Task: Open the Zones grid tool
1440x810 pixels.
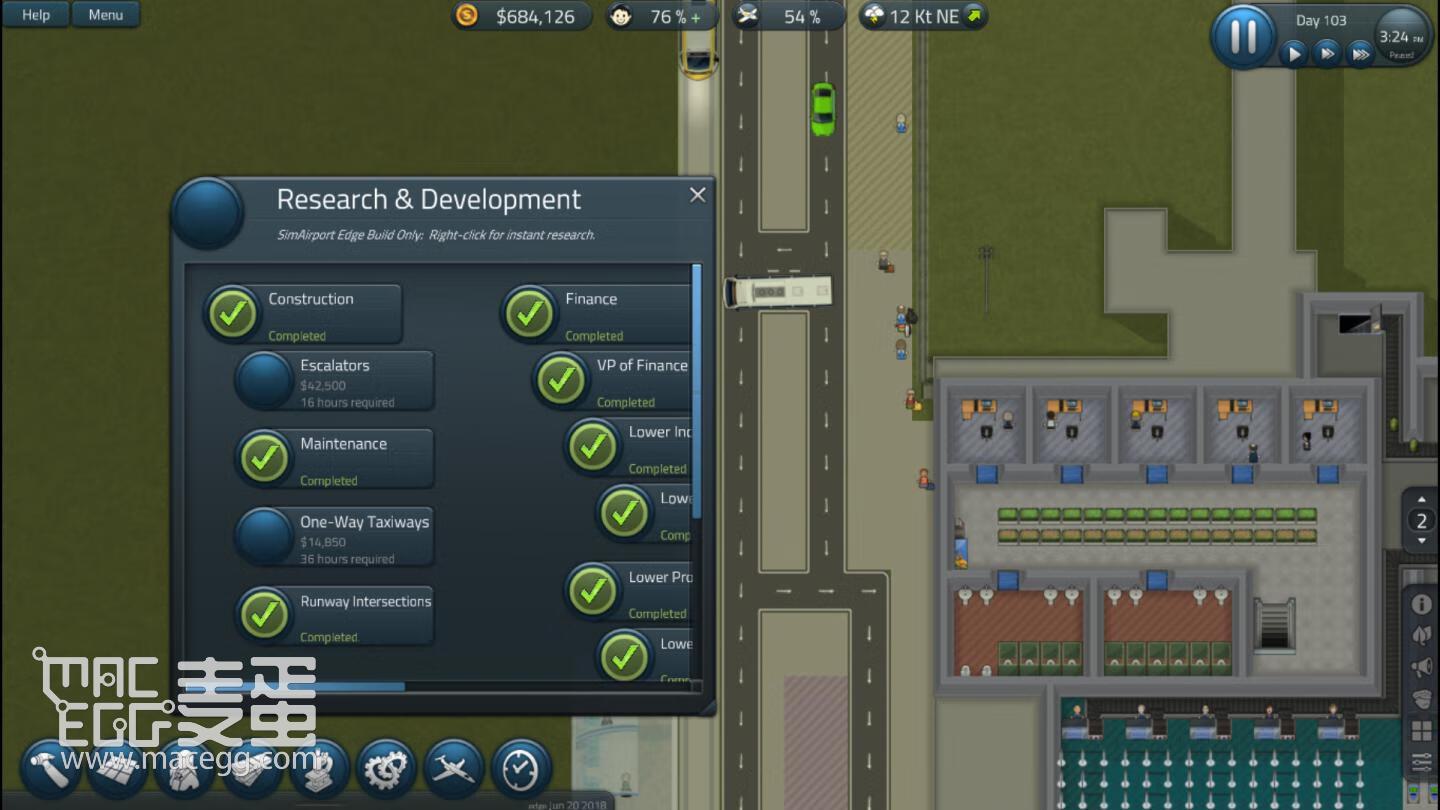Action: pos(117,768)
